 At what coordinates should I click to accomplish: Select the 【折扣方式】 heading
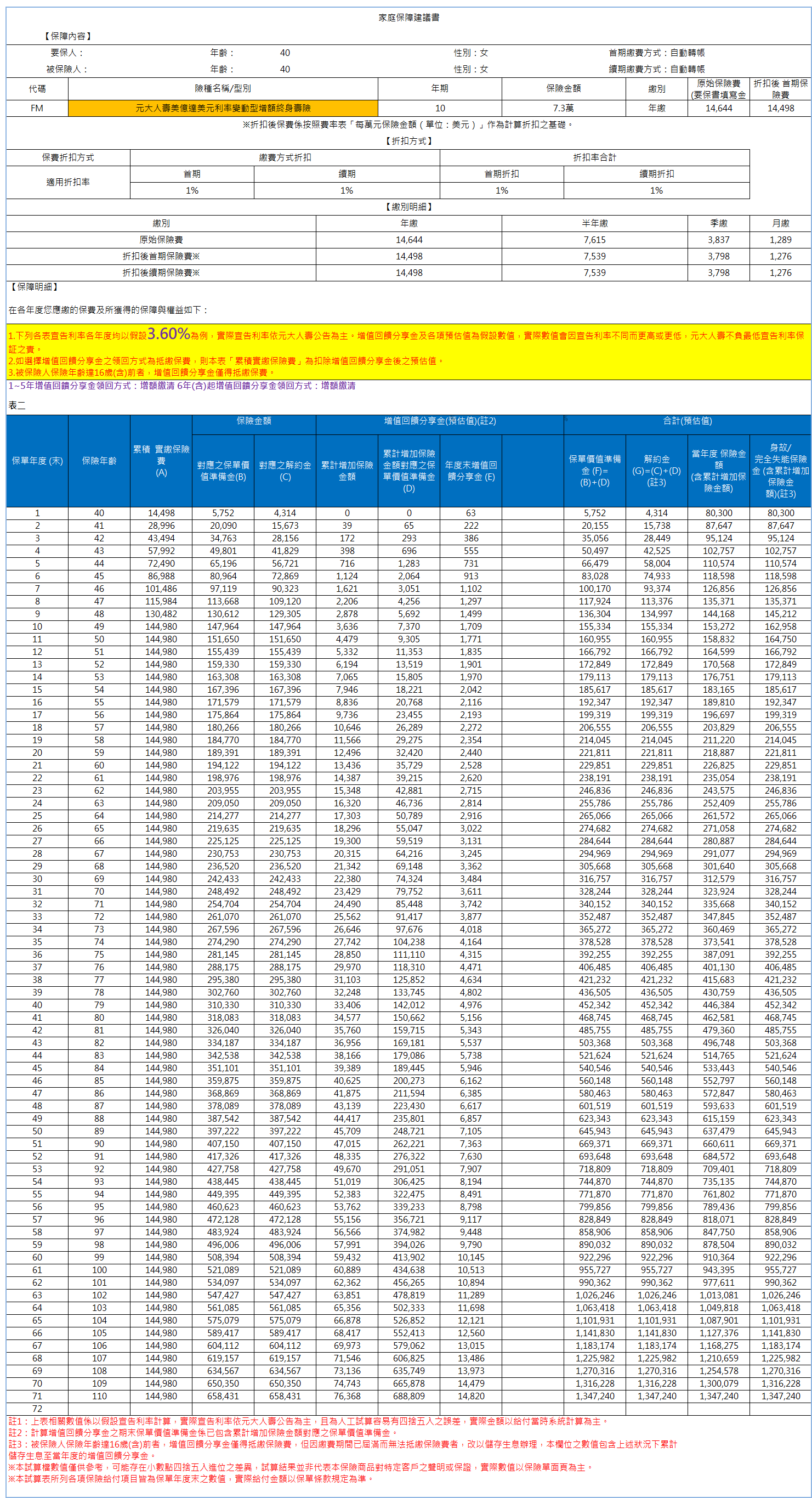(408, 142)
